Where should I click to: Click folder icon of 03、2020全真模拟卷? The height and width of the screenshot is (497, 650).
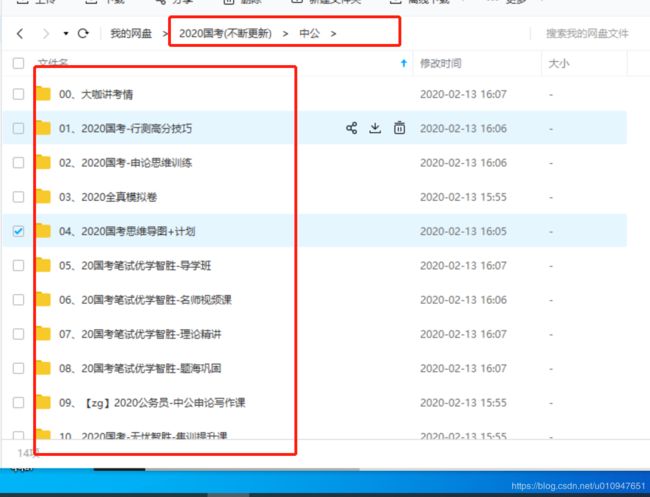point(43,197)
